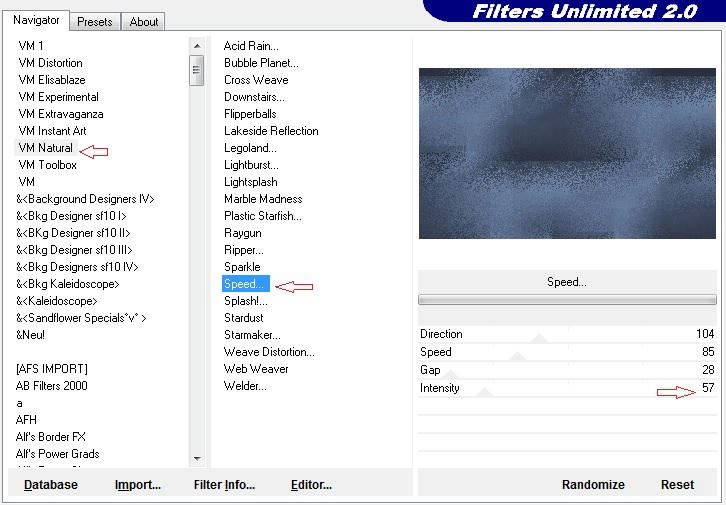Screen dimensions: 726x505
Task: Click the category list scroll down arrow
Action: (197, 458)
